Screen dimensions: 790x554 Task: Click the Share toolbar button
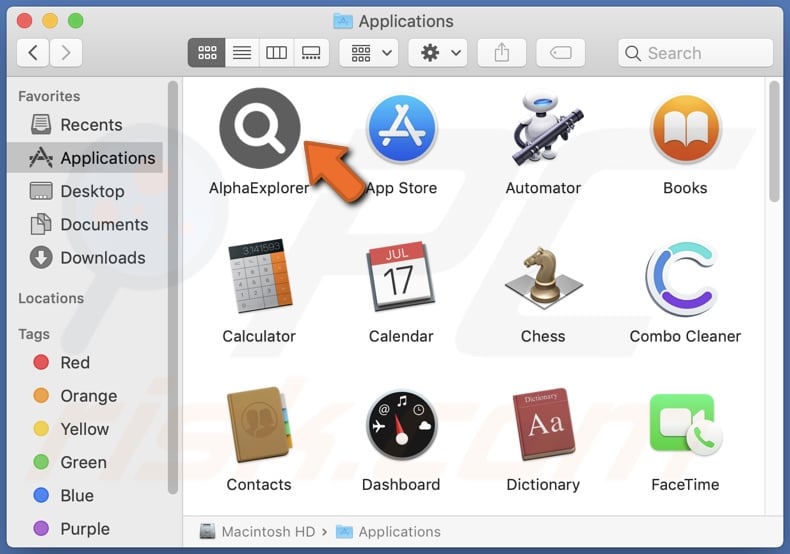[501, 52]
